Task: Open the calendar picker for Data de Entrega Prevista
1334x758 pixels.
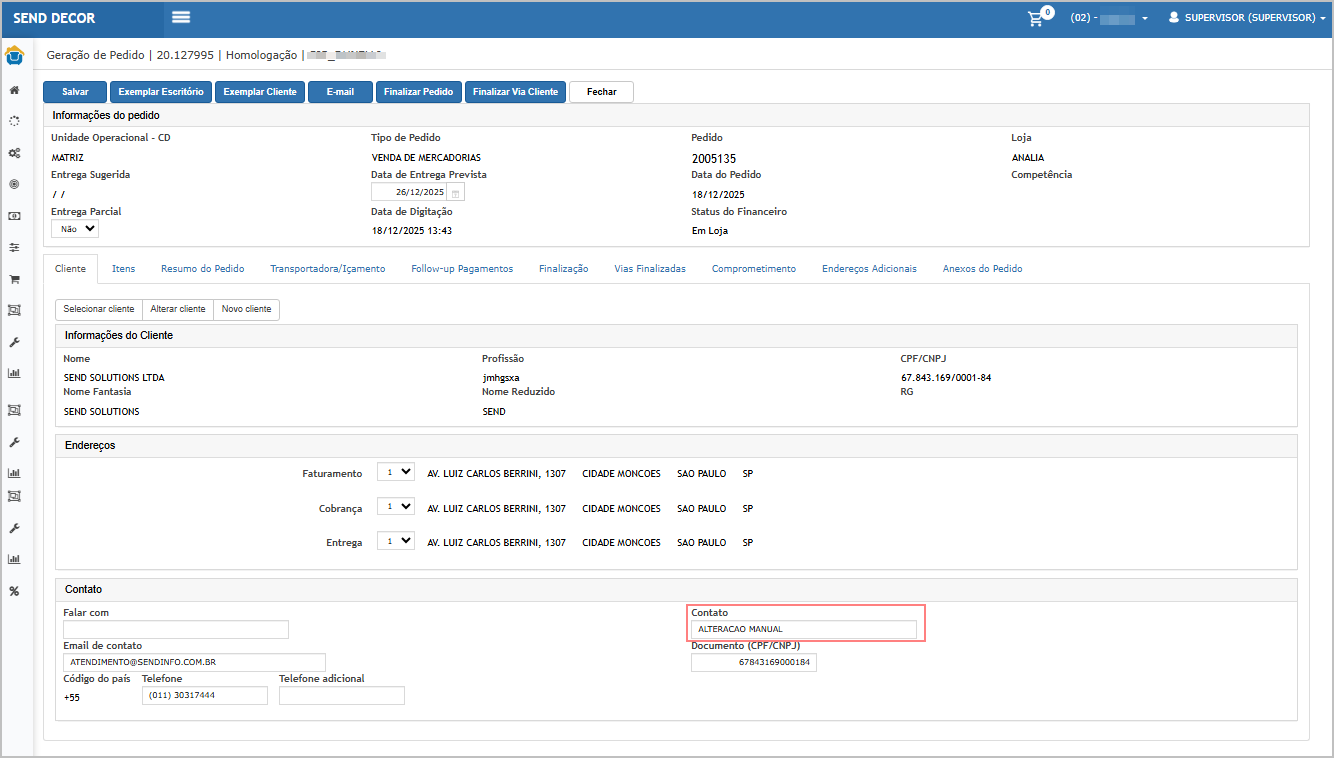Action: point(455,193)
